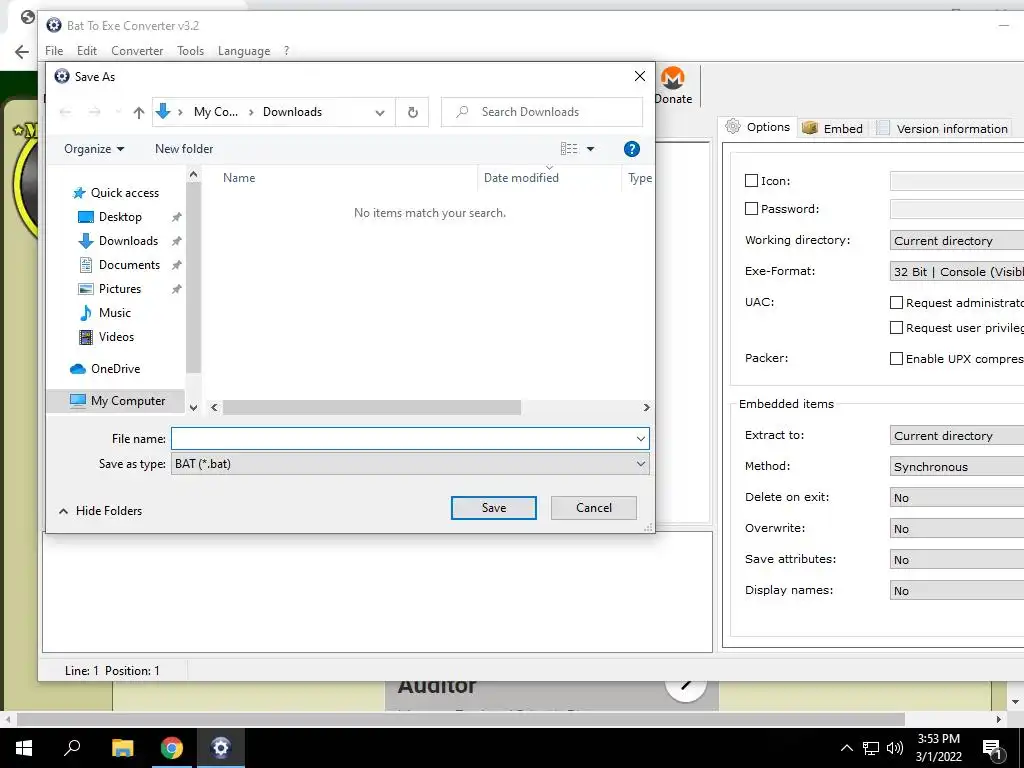Sort by Date modified column
This screenshot has height=768, width=1024.
pyautogui.click(x=521, y=178)
